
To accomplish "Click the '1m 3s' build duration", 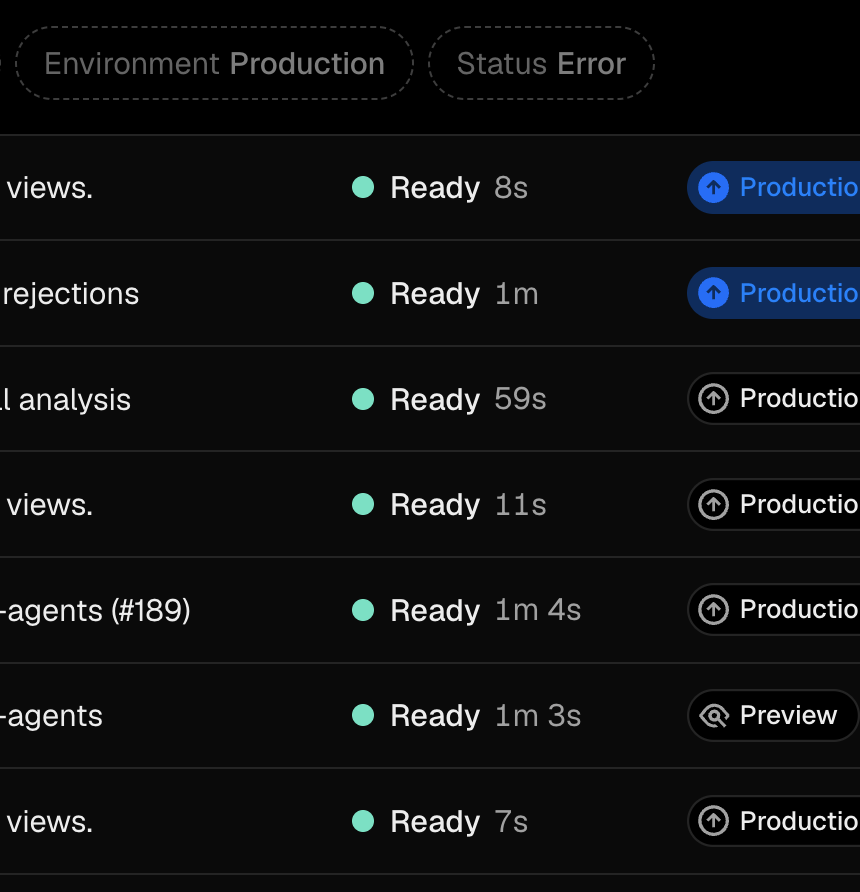I will click(538, 716).
